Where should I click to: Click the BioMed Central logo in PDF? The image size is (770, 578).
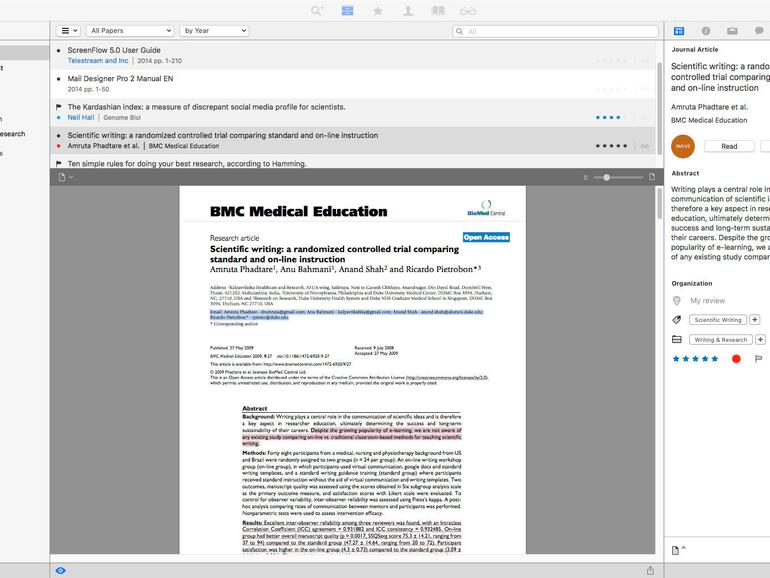(x=486, y=208)
